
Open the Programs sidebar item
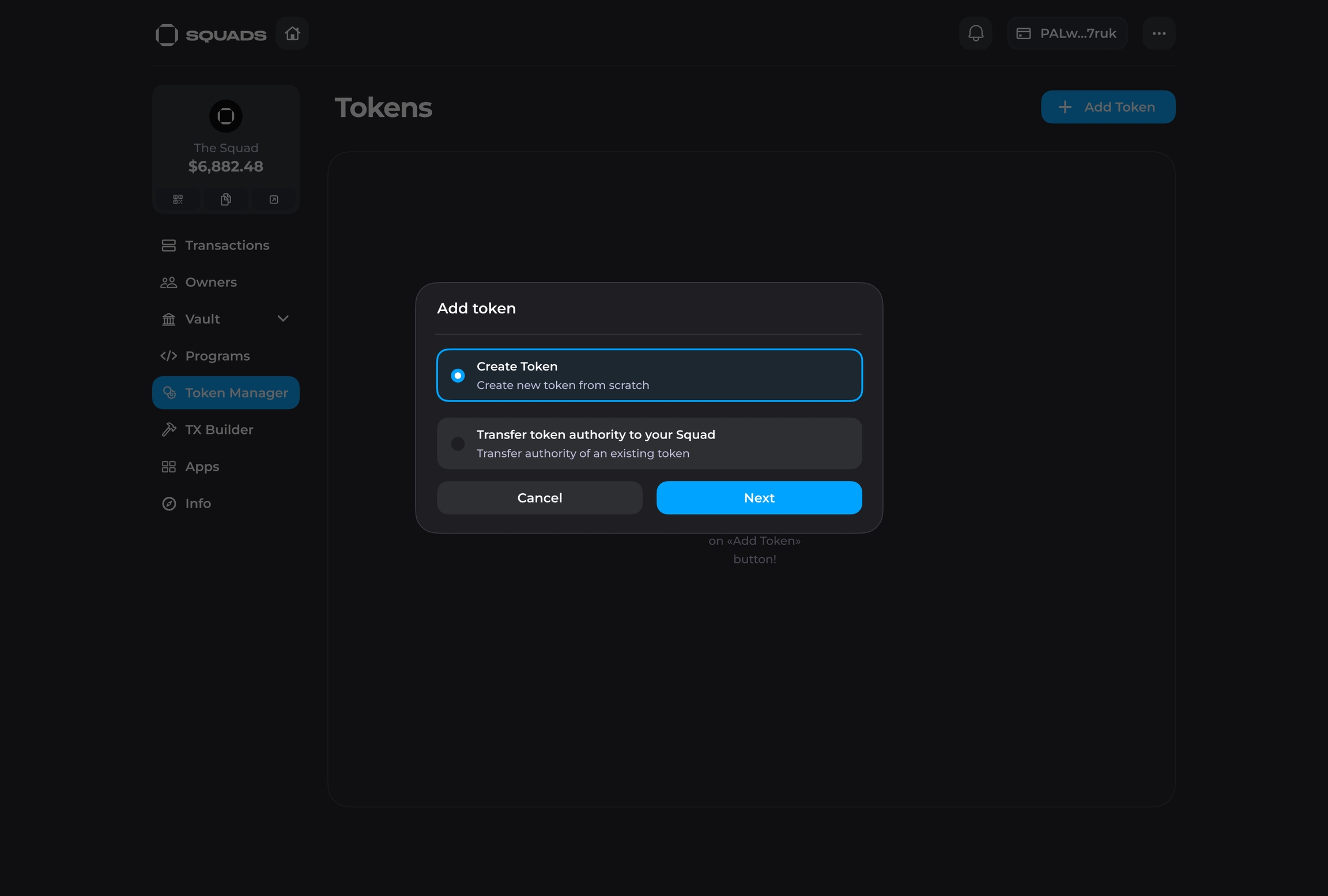217,356
